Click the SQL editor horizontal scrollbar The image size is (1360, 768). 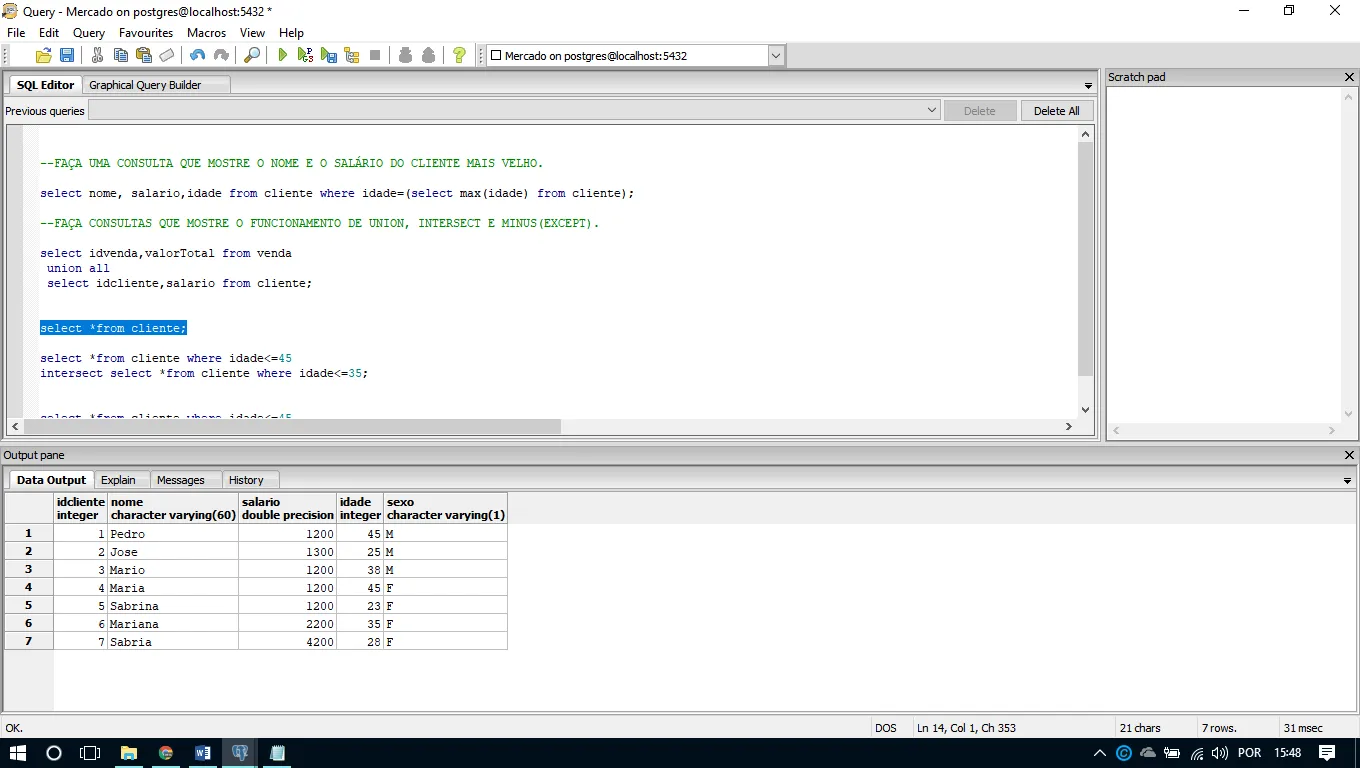click(290, 426)
